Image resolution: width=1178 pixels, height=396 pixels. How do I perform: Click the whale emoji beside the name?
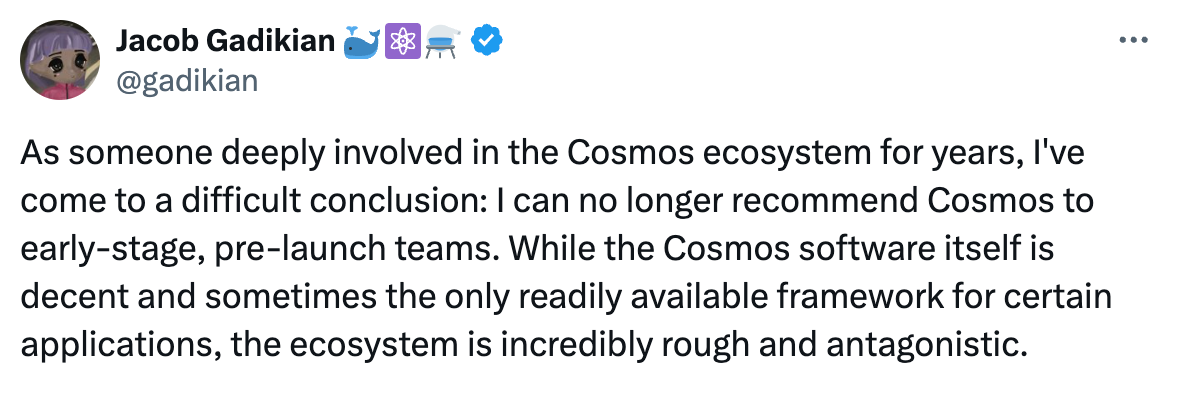363,41
